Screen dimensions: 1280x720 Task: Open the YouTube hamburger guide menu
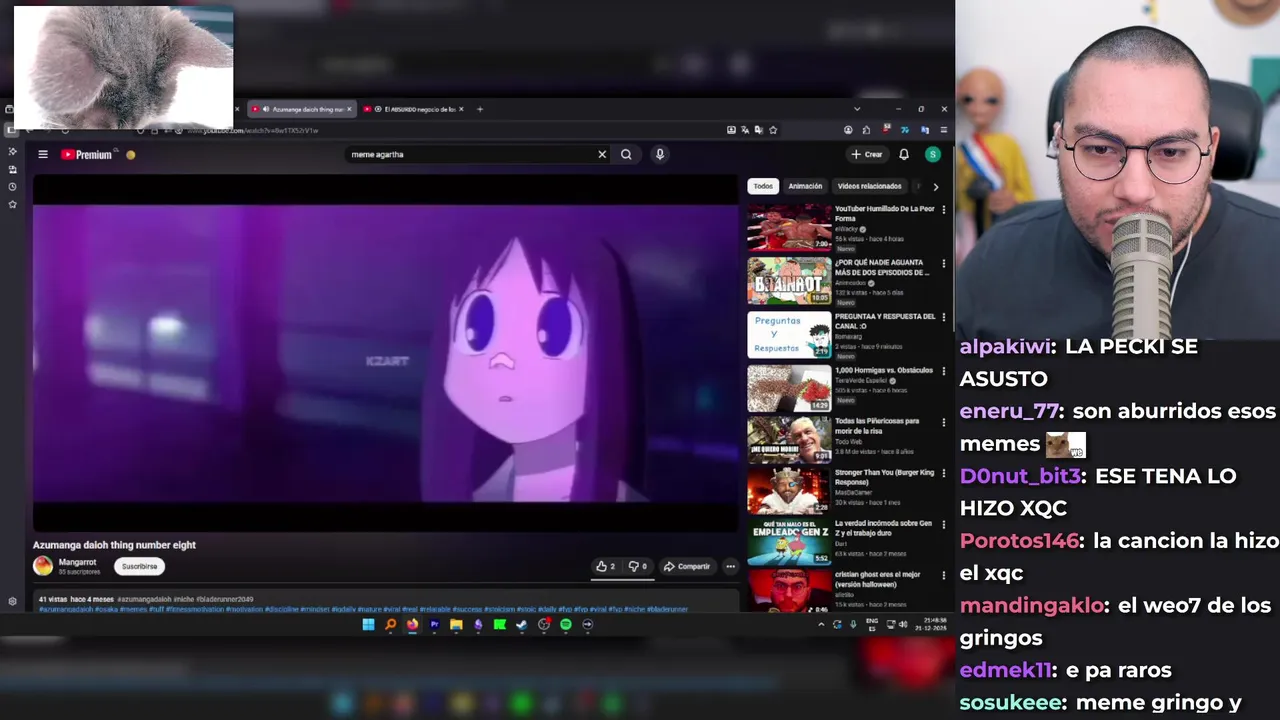tap(43, 154)
